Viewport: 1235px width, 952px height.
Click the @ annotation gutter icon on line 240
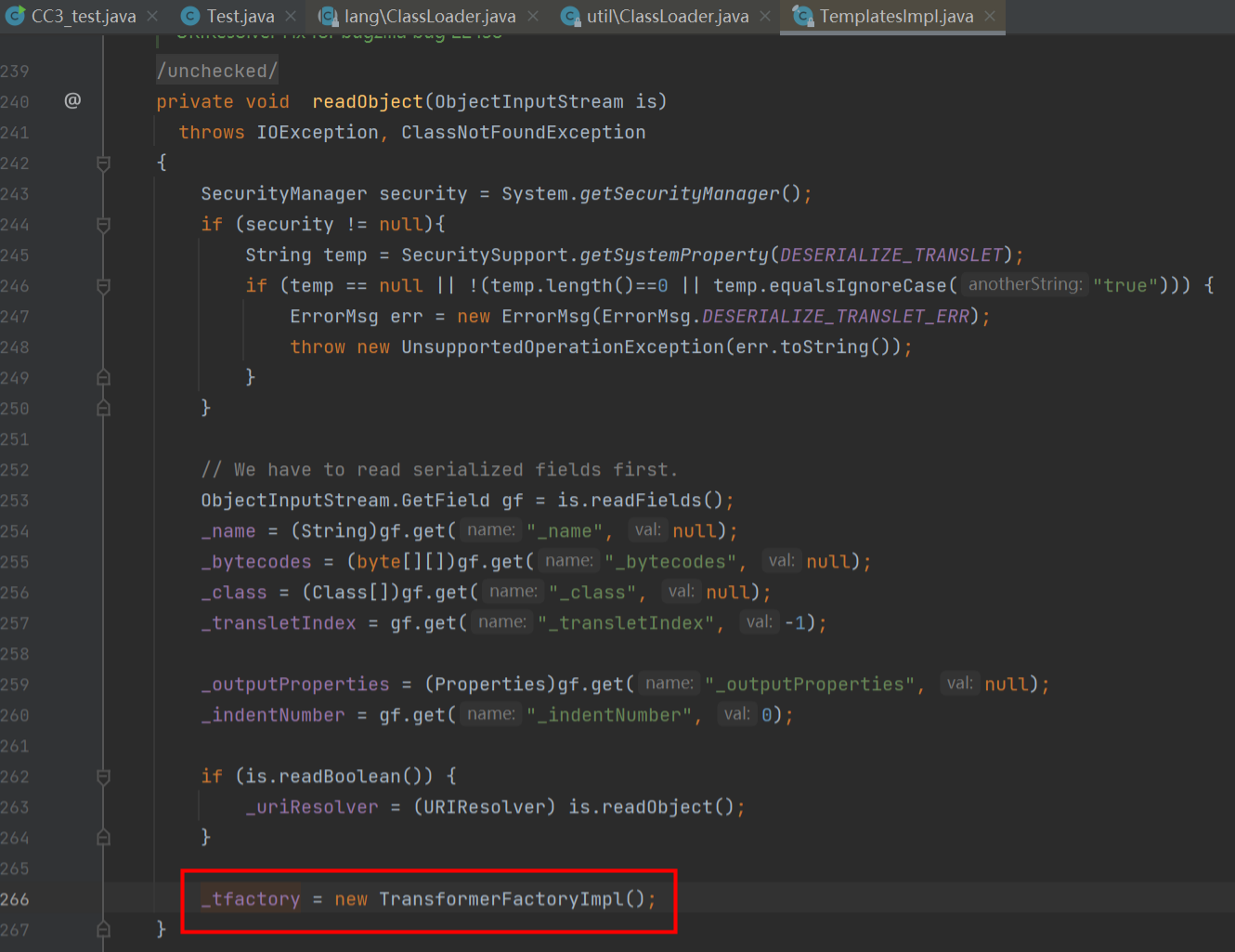72,100
